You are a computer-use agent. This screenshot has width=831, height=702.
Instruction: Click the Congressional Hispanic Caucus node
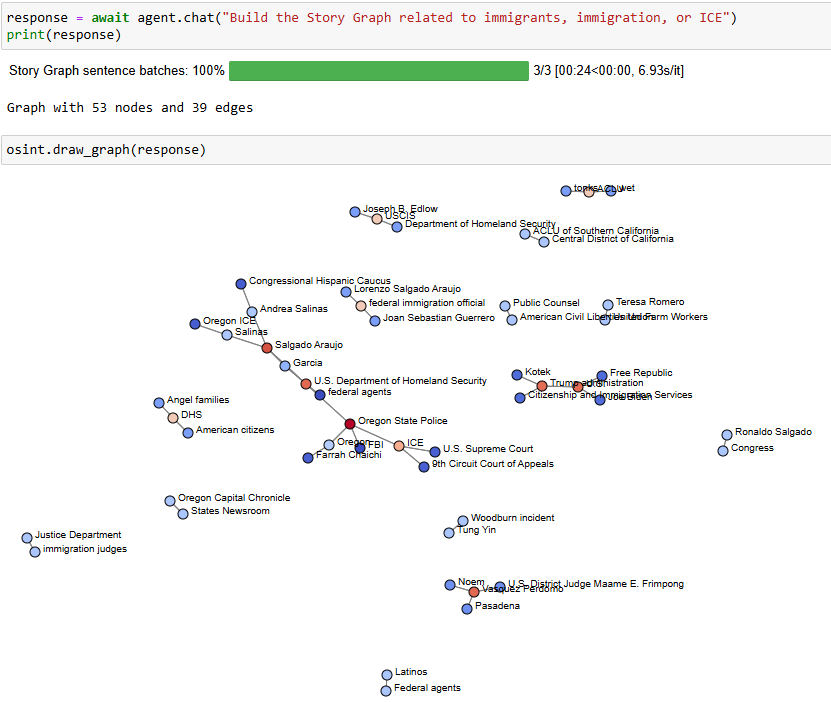pos(241,284)
